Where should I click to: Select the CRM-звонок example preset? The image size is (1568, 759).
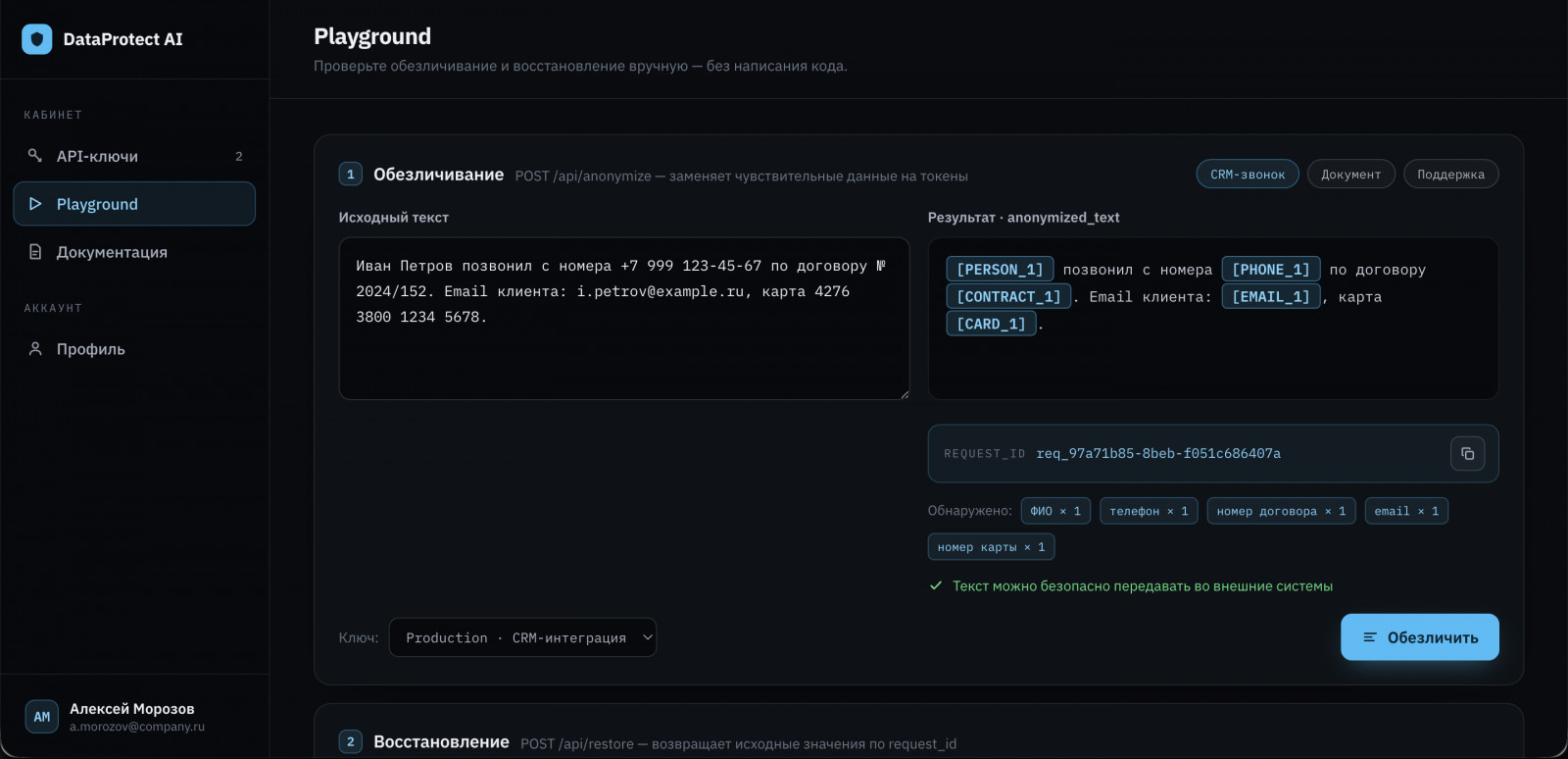click(1248, 175)
